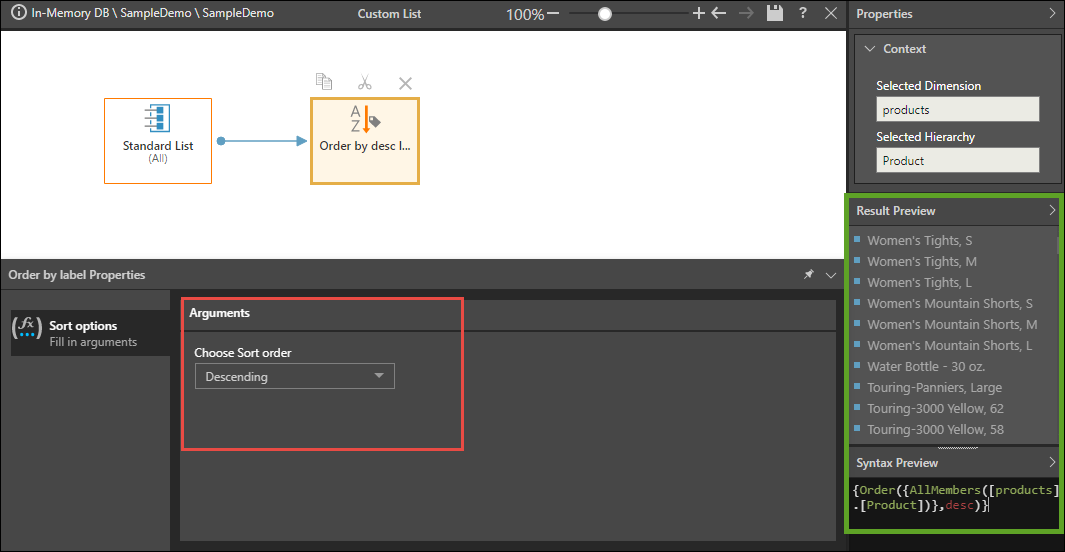1065x552 pixels.
Task: Click the Selected Dimension products field
Action: [x=957, y=110]
